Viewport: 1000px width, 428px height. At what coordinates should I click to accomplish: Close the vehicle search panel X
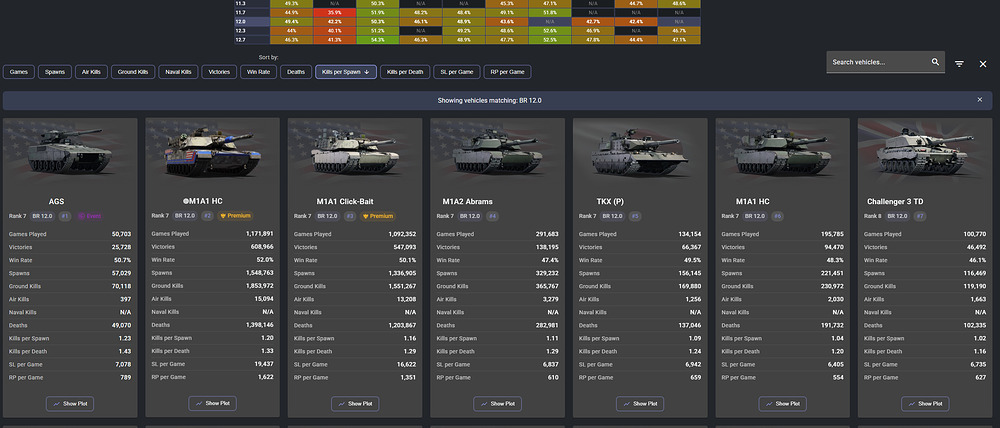click(x=983, y=64)
